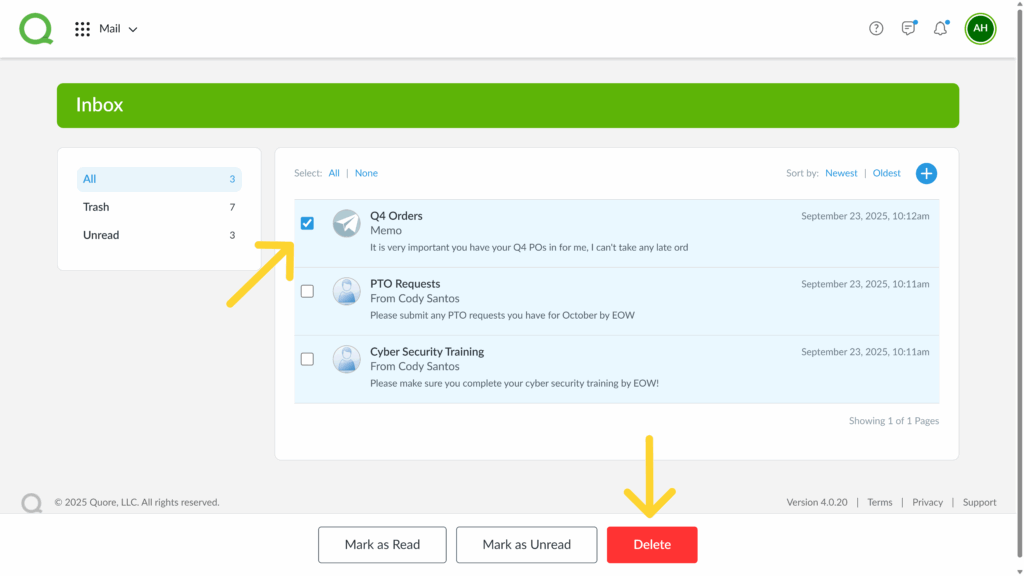
Task: Switch to the Unread folder
Action: tap(101, 235)
